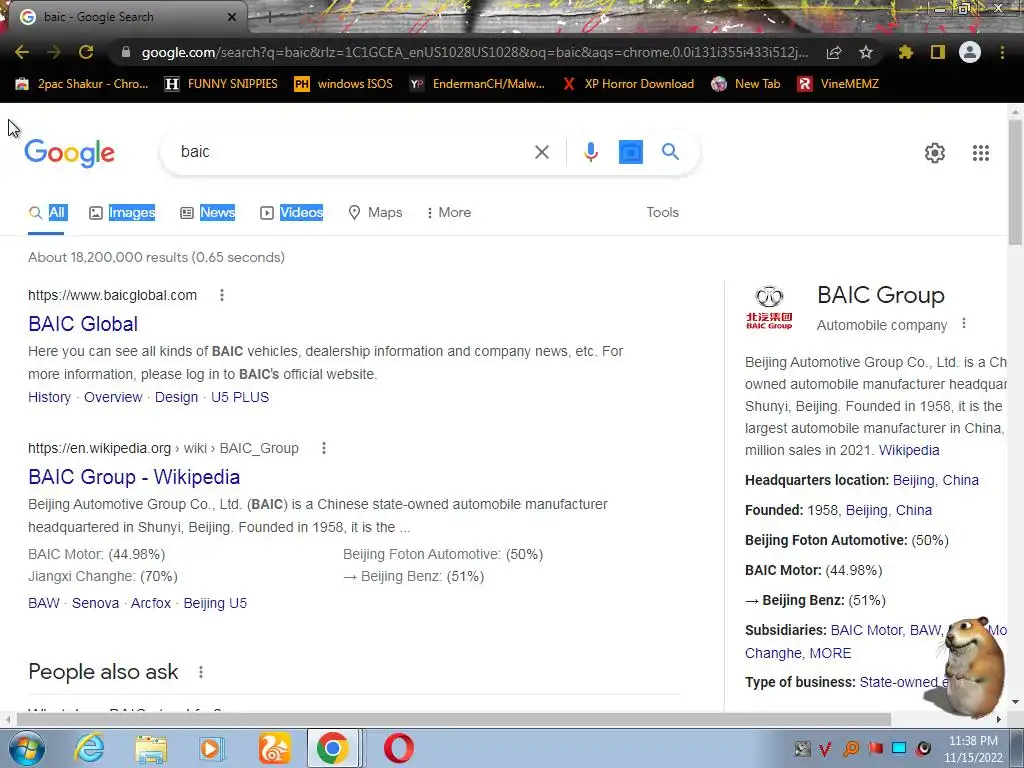Open the New Tab bookmark
The image size is (1024, 768).
[746, 84]
